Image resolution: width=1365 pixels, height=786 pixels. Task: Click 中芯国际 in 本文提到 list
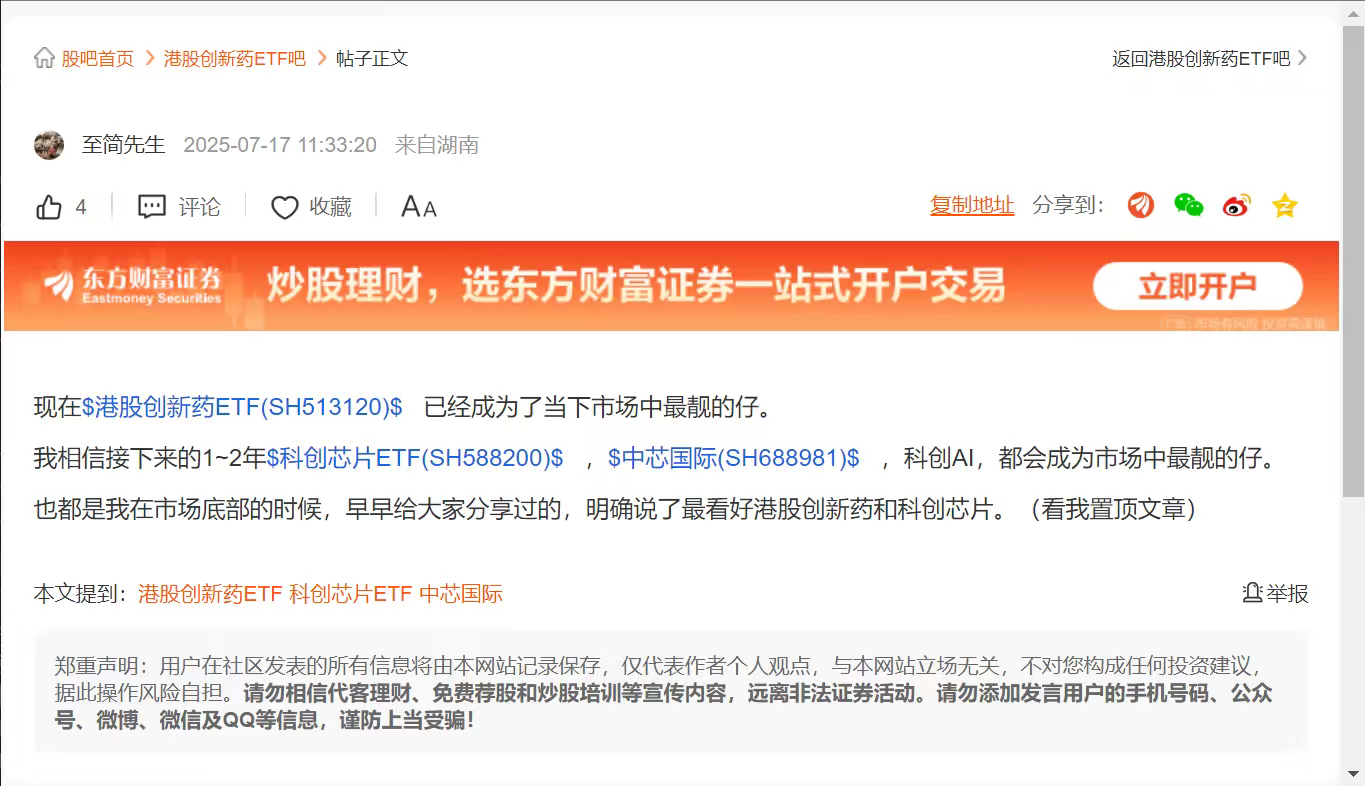coord(461,594)
